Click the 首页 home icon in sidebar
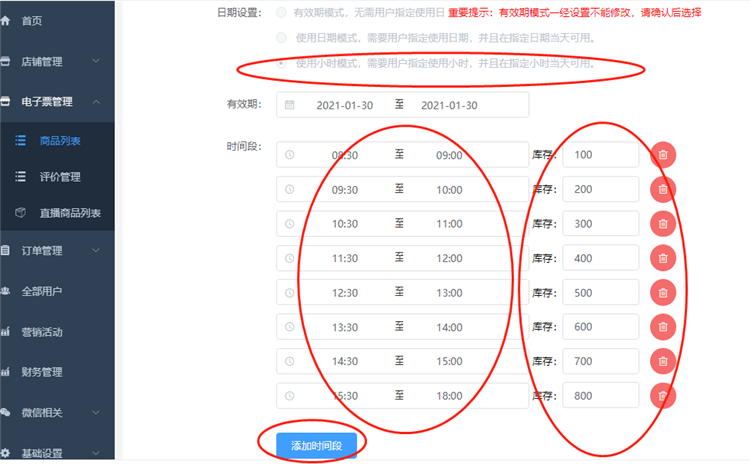Image resolution: width=750 pixels, height=464 pixels. tap(6, 20)
